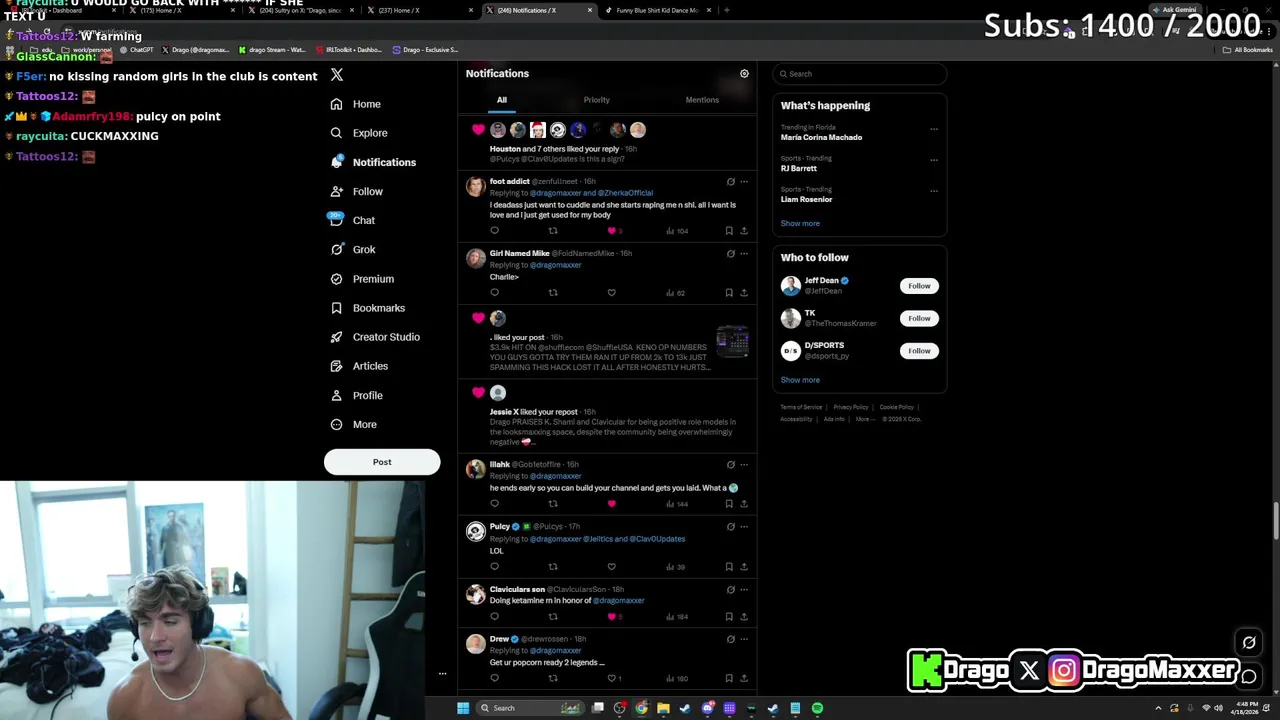Image resolution: width=1280 pixels, height=720 pixels.
Task: Click the Windows taskbar search box
Action: (x=530, y=708)
